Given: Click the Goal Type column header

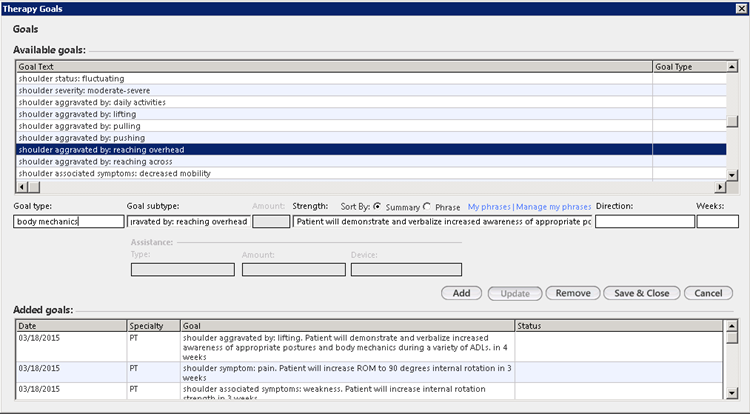Looking at the screenshot, I should coord(689,66).
